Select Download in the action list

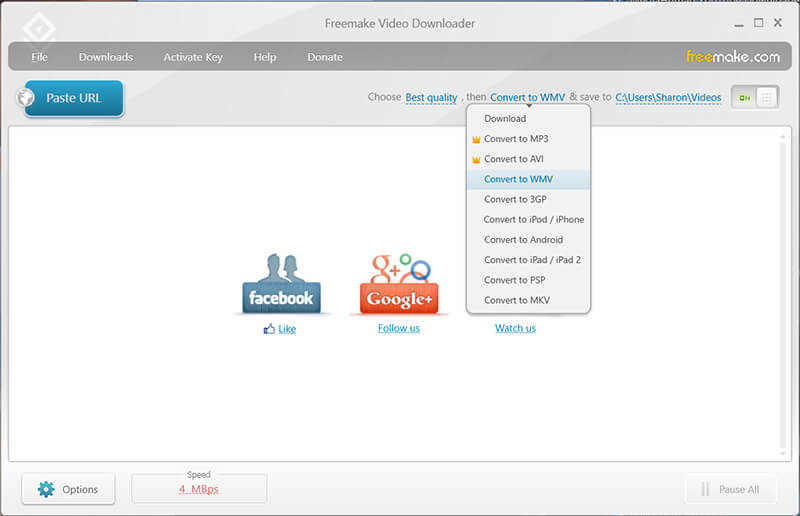click(x=528, y=118)
